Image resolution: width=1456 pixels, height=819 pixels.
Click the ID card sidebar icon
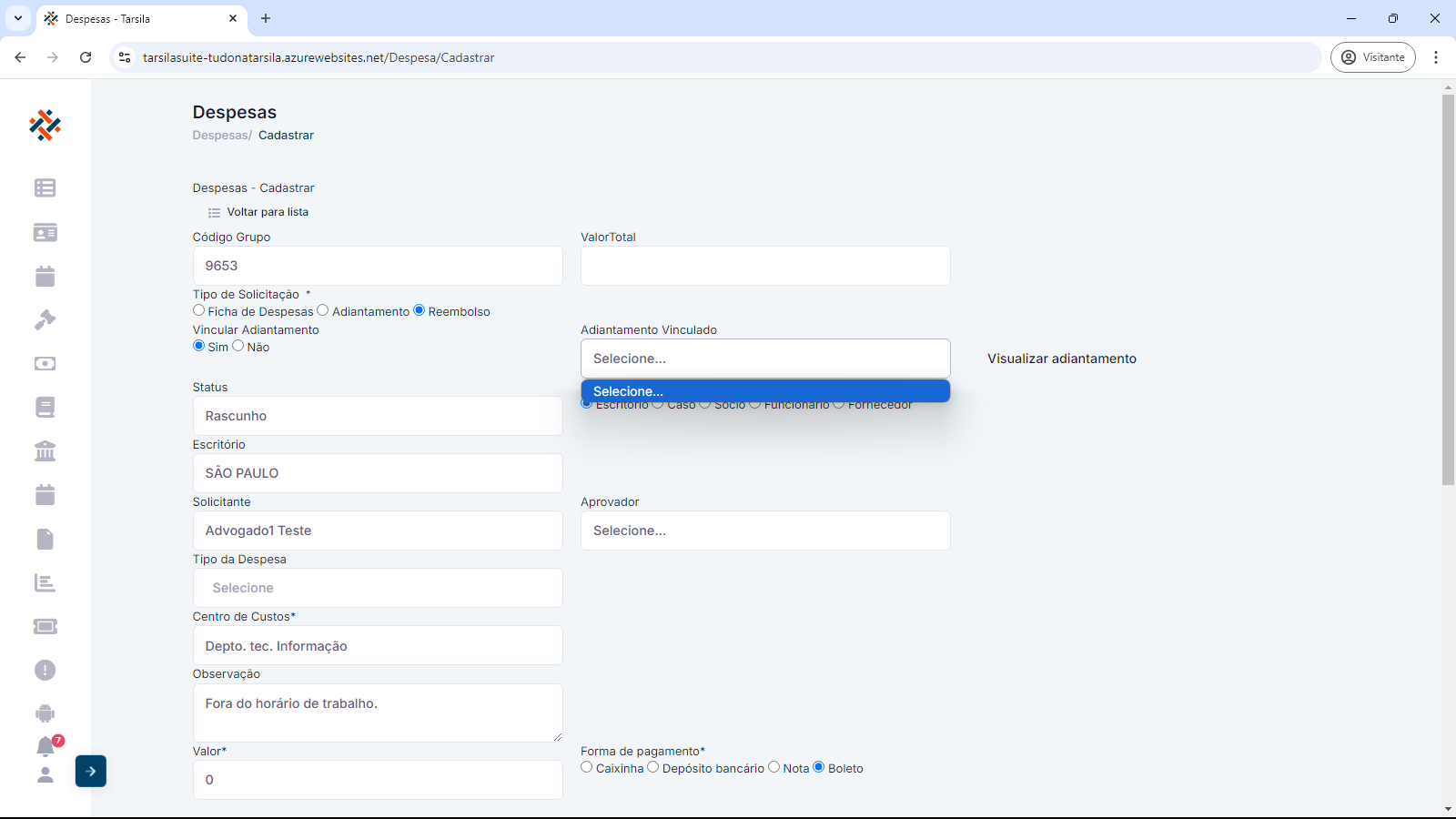45,233
